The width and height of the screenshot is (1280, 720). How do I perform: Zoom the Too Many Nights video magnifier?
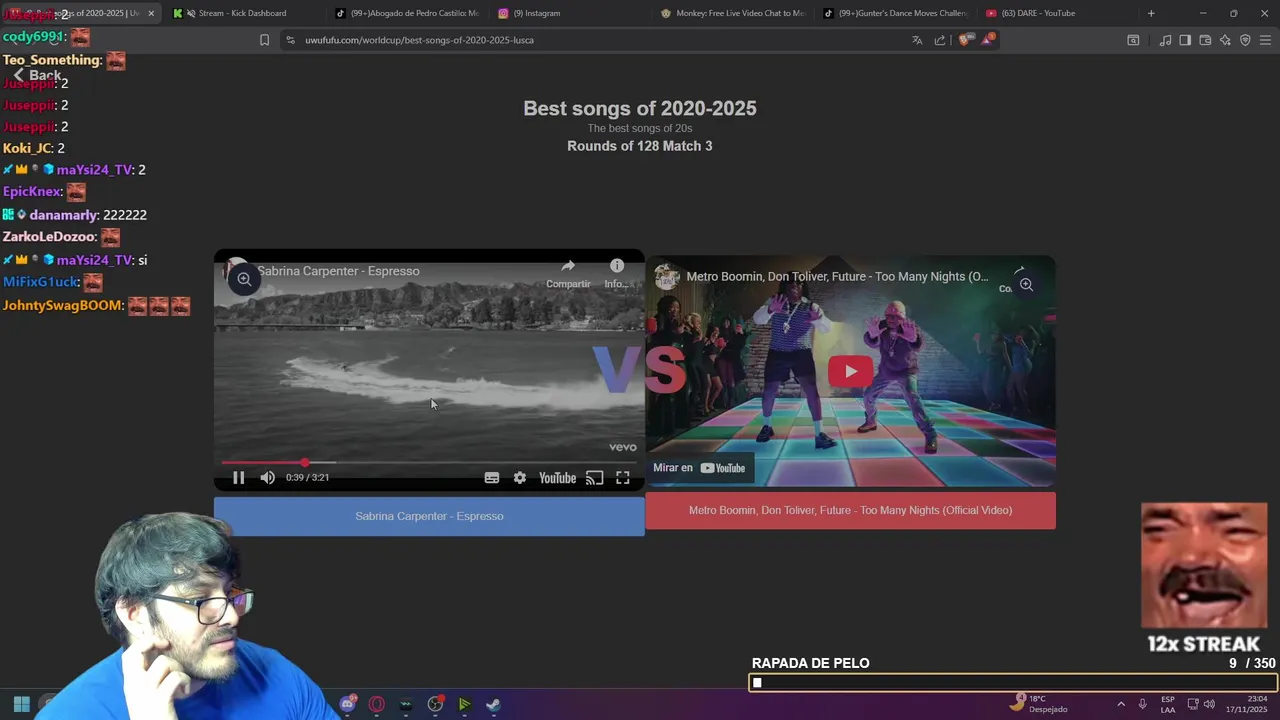(1026, 285)
